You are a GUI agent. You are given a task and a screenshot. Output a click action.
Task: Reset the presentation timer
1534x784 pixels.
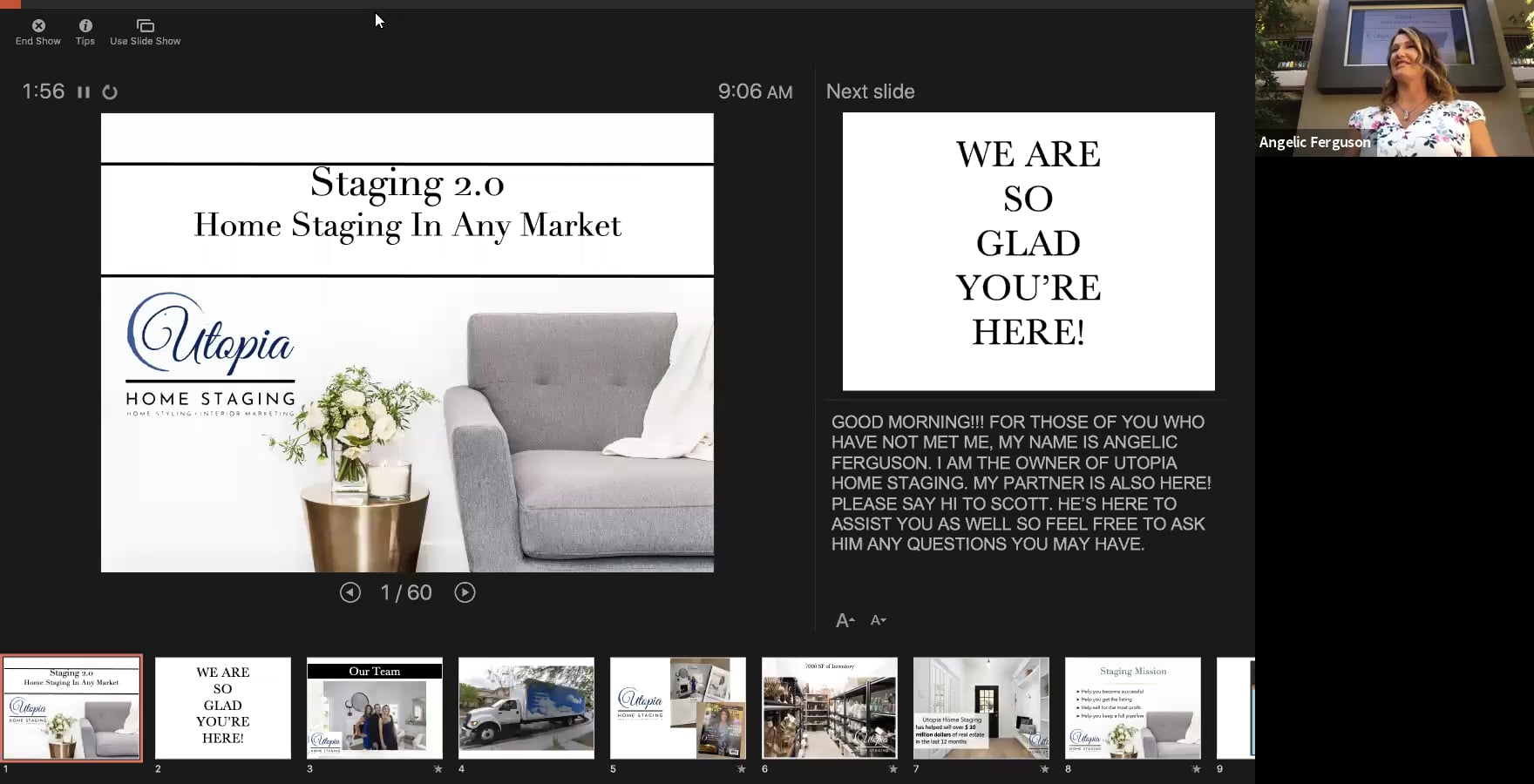coord(110,92)
